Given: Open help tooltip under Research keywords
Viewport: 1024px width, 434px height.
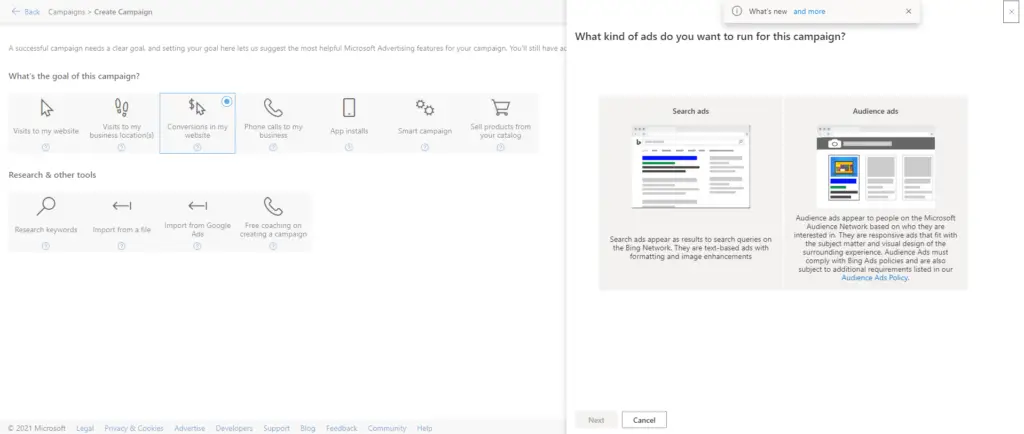Looking at the screenshot, I should coord(46,246).
